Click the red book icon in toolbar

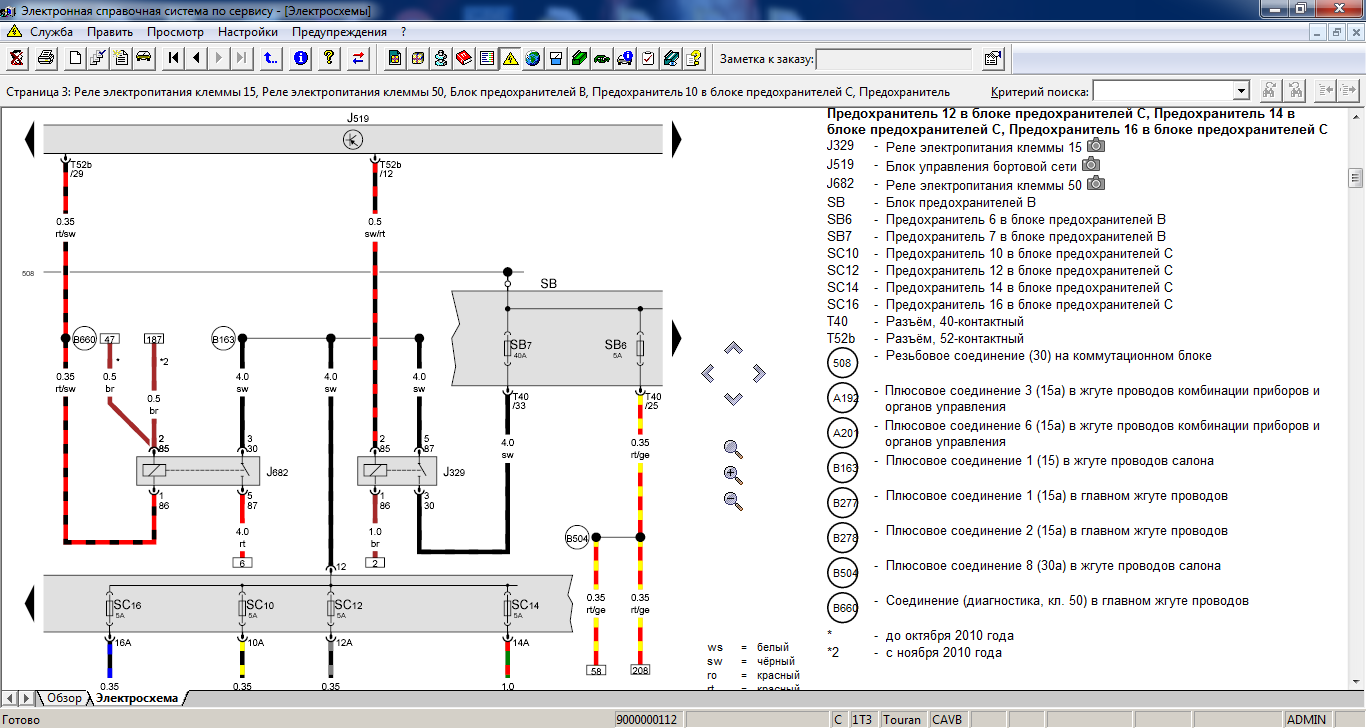pyautogui.click(x=464, y=58)
